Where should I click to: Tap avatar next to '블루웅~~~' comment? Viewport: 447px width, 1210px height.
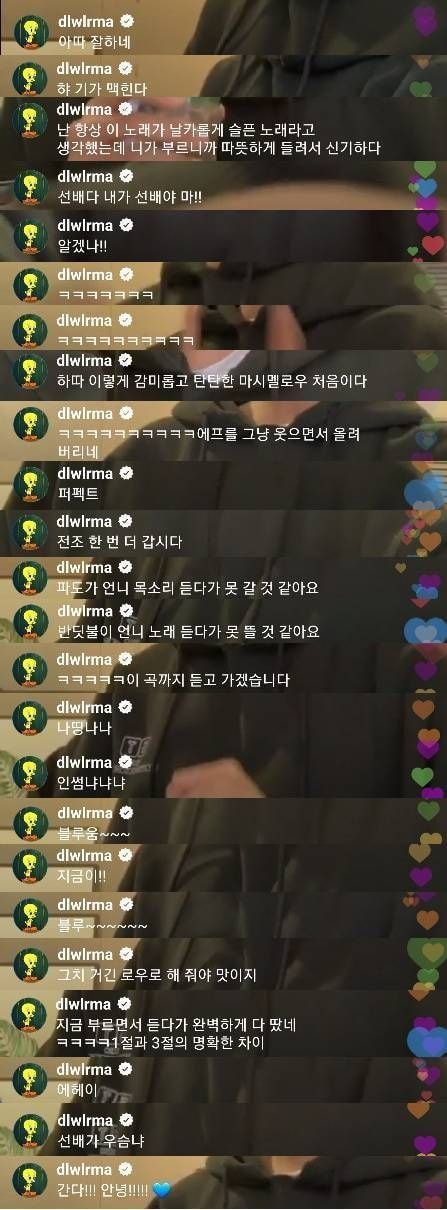[30, 822]
